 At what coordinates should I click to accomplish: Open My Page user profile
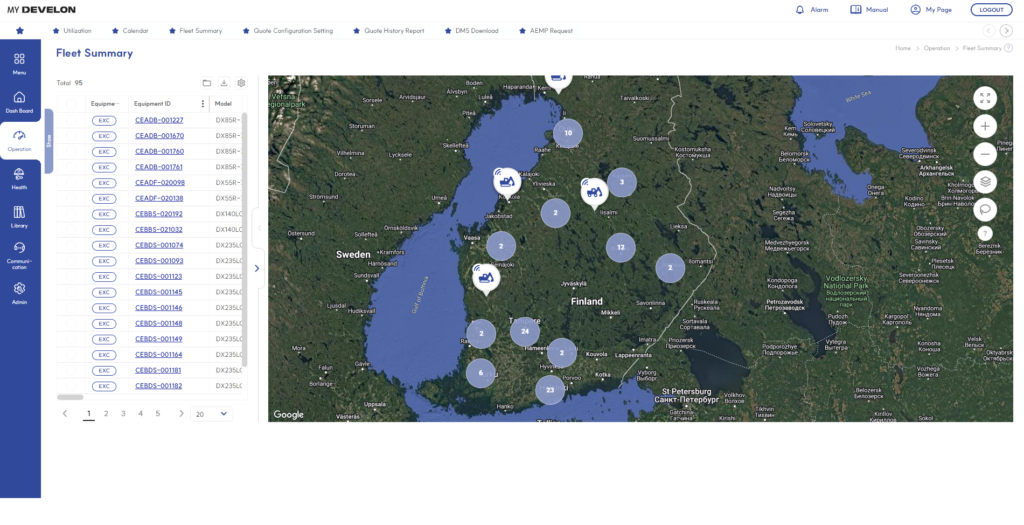pos(931,10)
